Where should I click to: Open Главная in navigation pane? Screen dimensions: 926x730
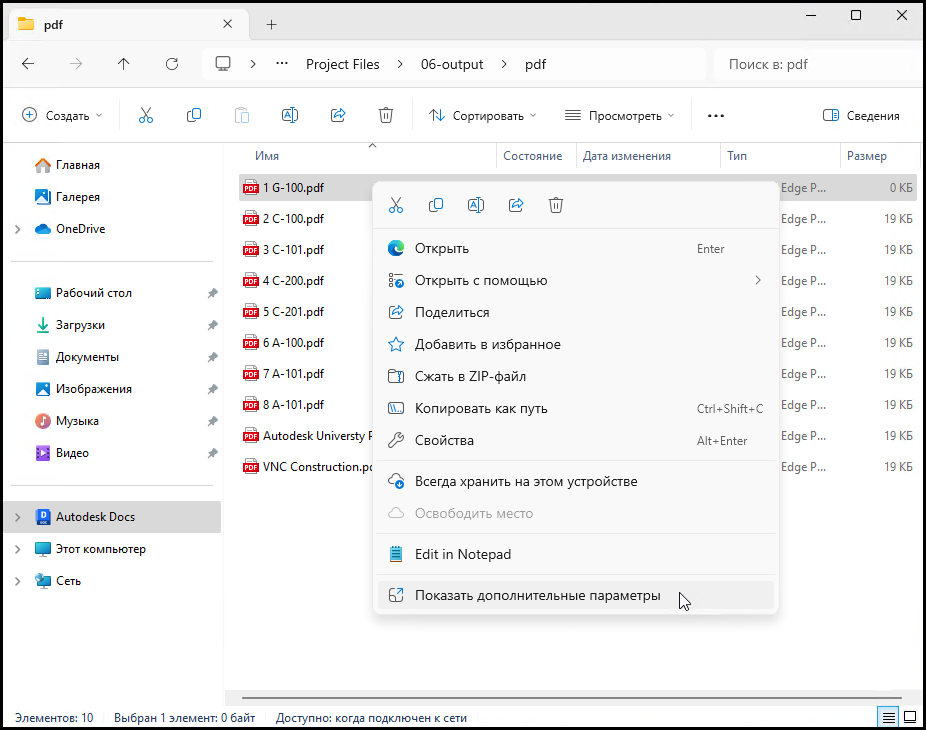77,165
